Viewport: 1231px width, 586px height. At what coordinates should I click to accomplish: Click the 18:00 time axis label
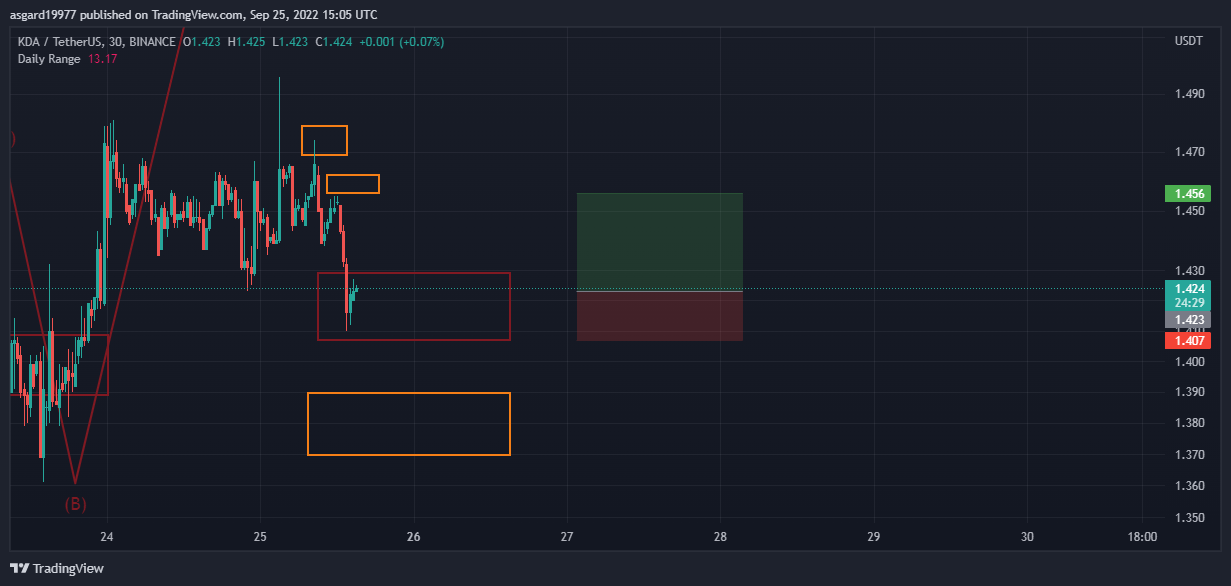1142,537
